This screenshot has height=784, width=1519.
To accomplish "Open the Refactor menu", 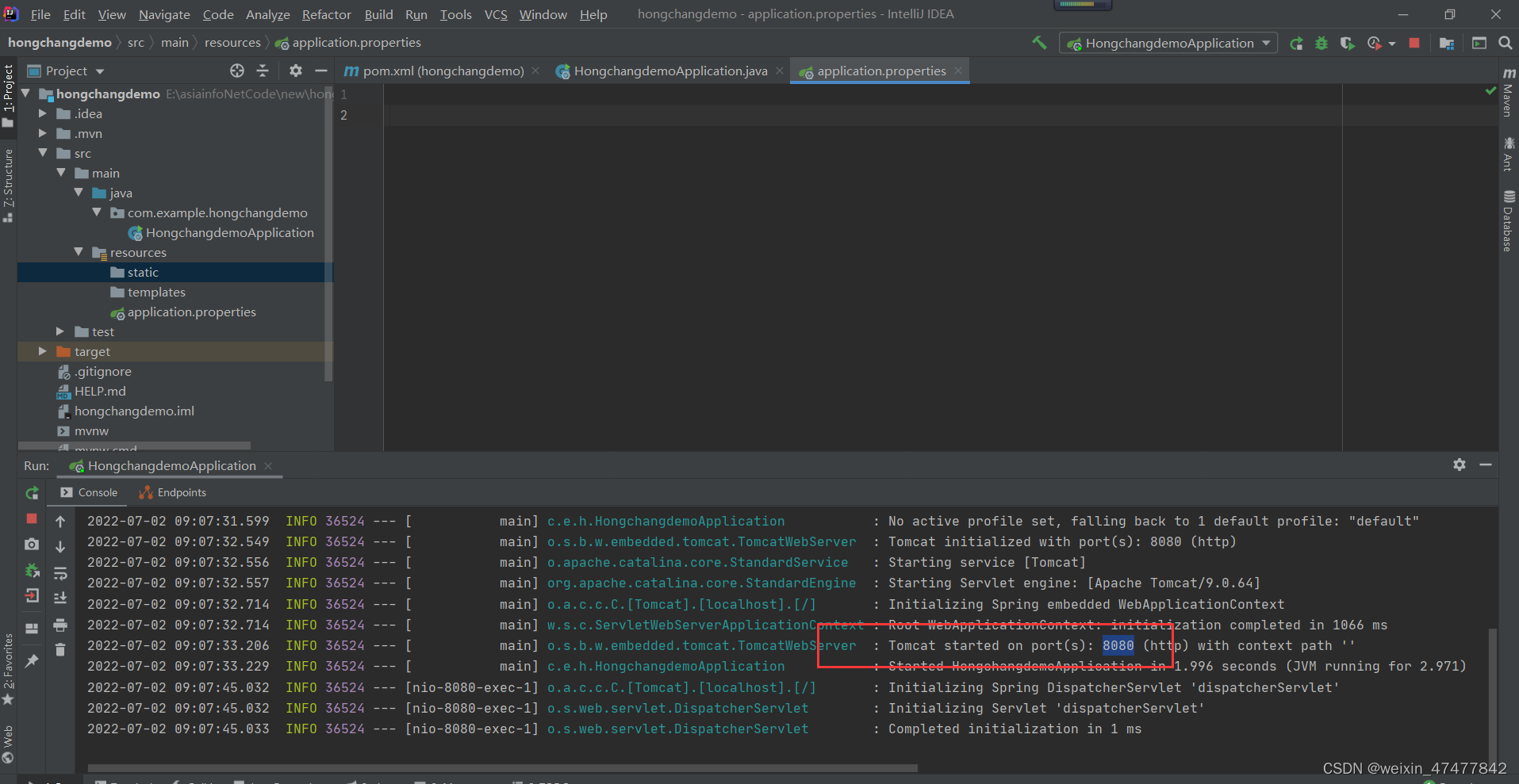I will pyautogui.click(x=327, y=14).
